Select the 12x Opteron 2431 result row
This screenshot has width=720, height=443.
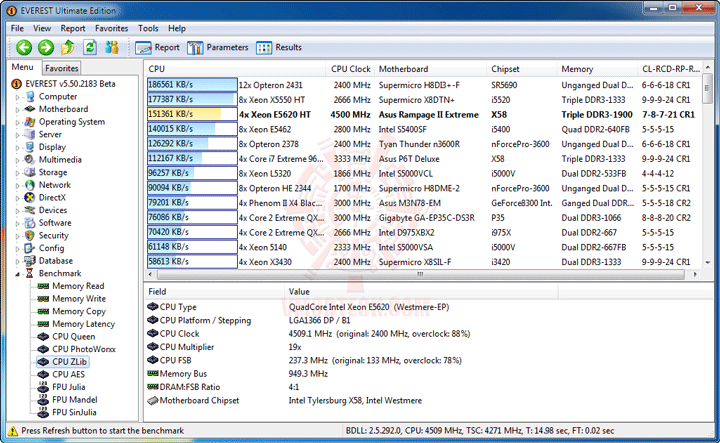tap(423, 85)
